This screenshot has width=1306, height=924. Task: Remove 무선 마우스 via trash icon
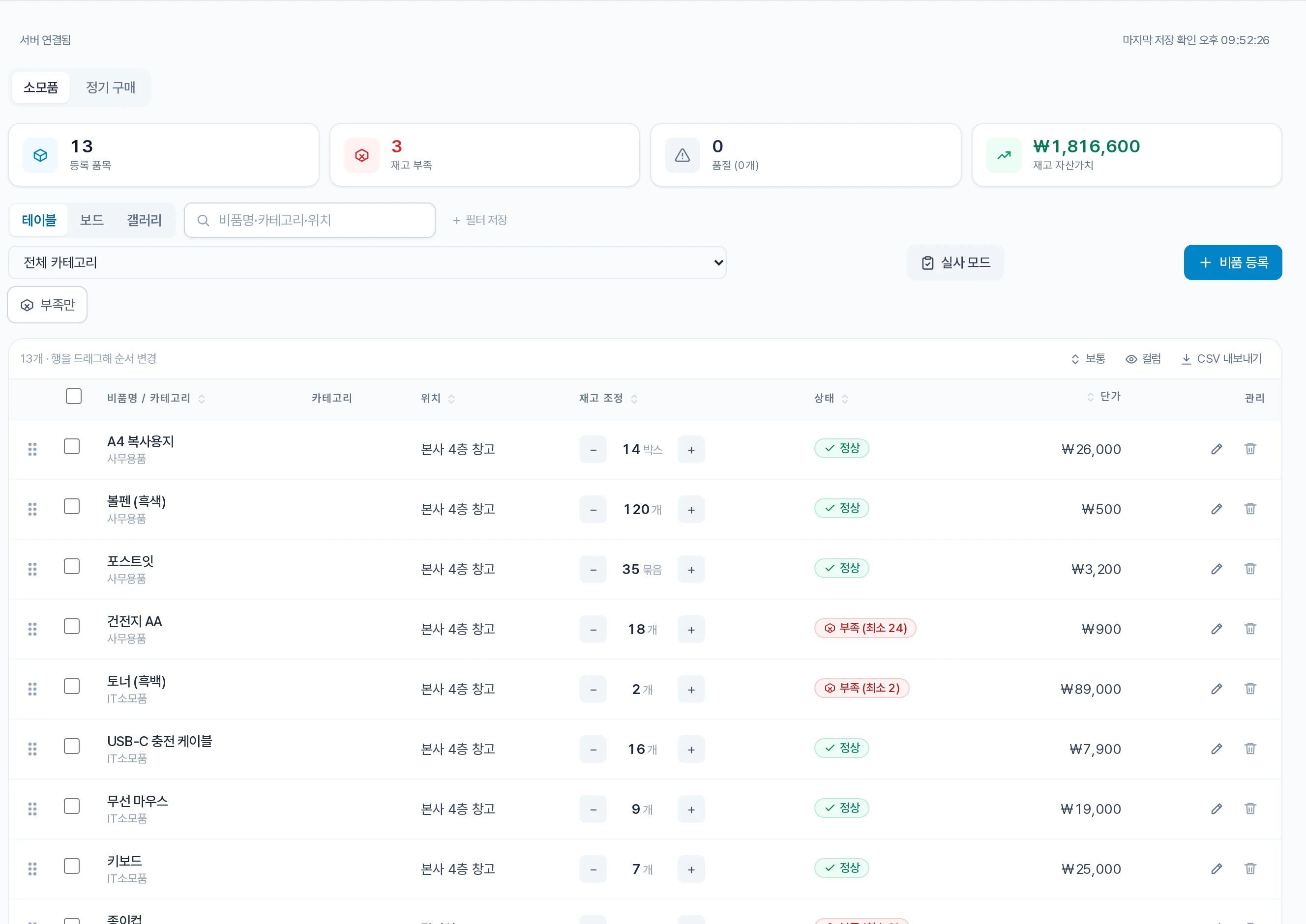coord(1250,808)
